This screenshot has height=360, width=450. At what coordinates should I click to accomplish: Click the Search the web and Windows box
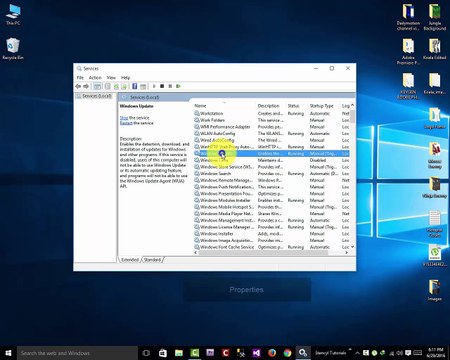click(x=77, y=353)
